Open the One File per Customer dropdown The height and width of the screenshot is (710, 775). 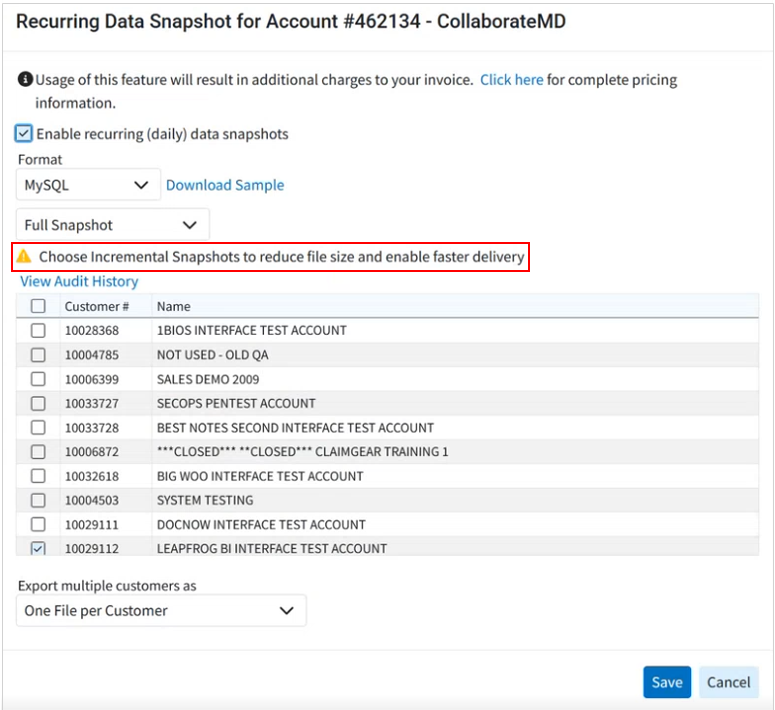(x=161, y=611)
